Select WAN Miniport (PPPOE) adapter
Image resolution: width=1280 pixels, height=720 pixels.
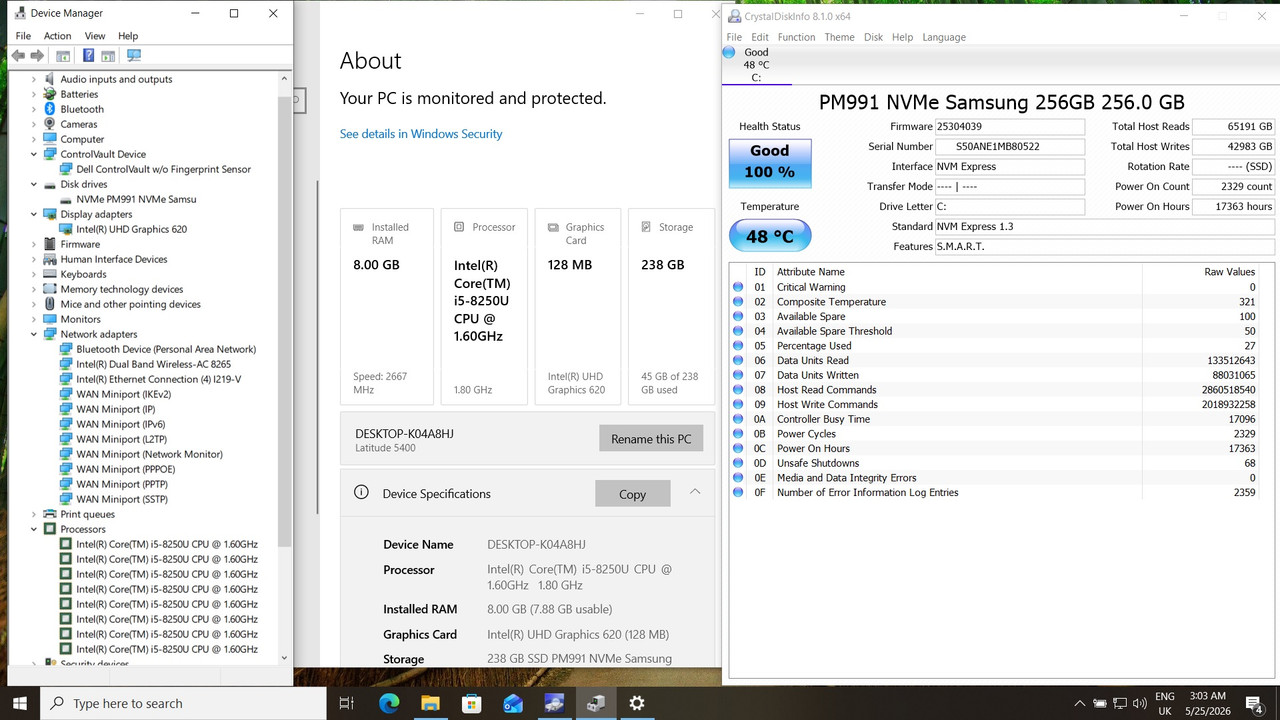tap(125, 469)
